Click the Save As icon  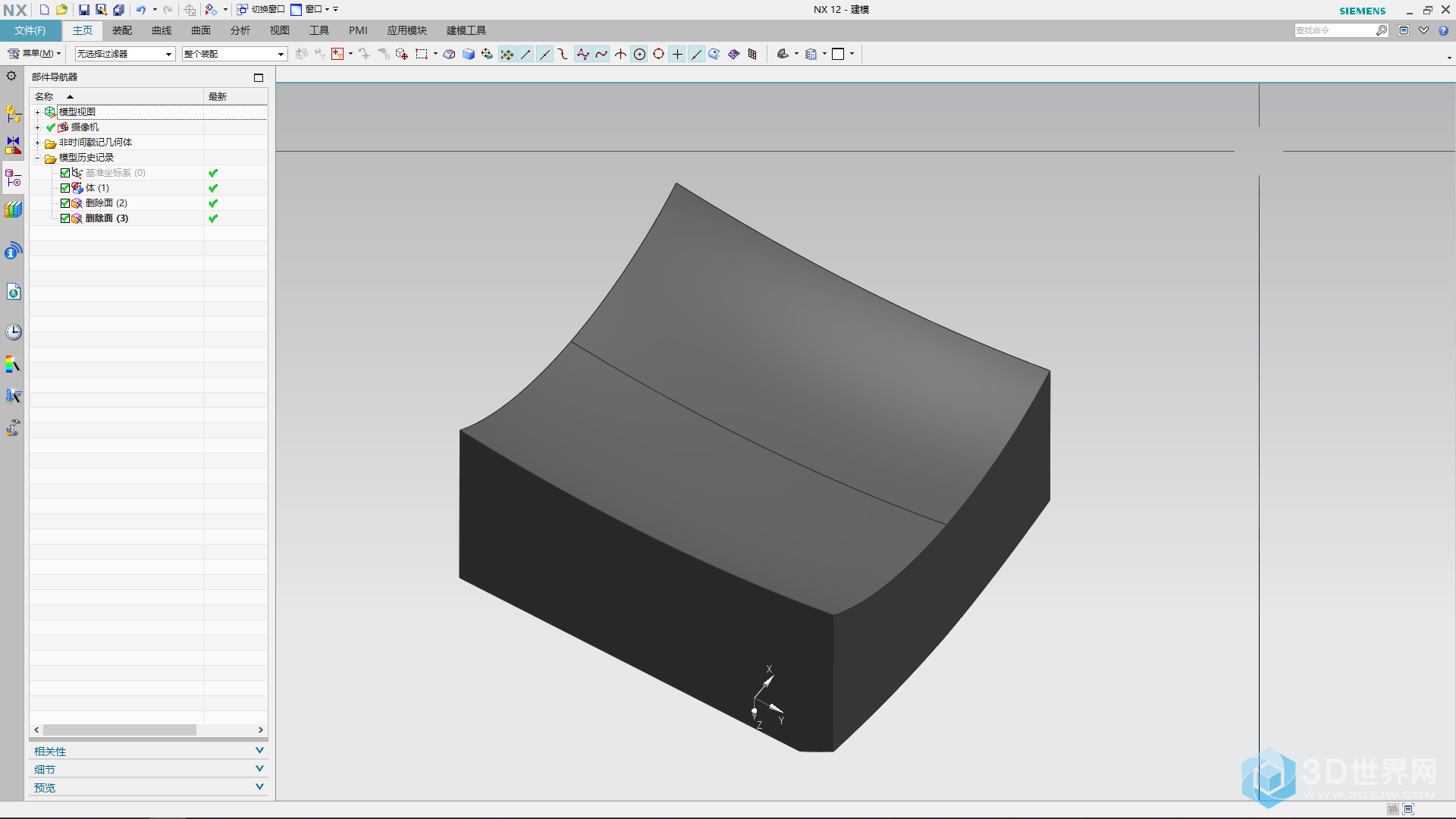coord(101,10)
